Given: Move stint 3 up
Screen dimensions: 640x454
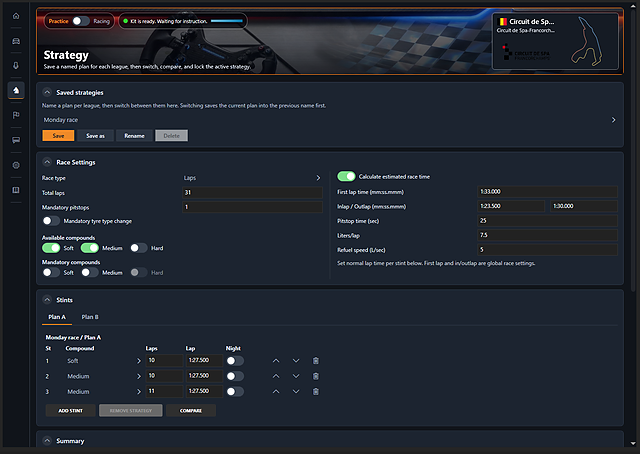Looking at the screenshot, I should coord(276,392).
